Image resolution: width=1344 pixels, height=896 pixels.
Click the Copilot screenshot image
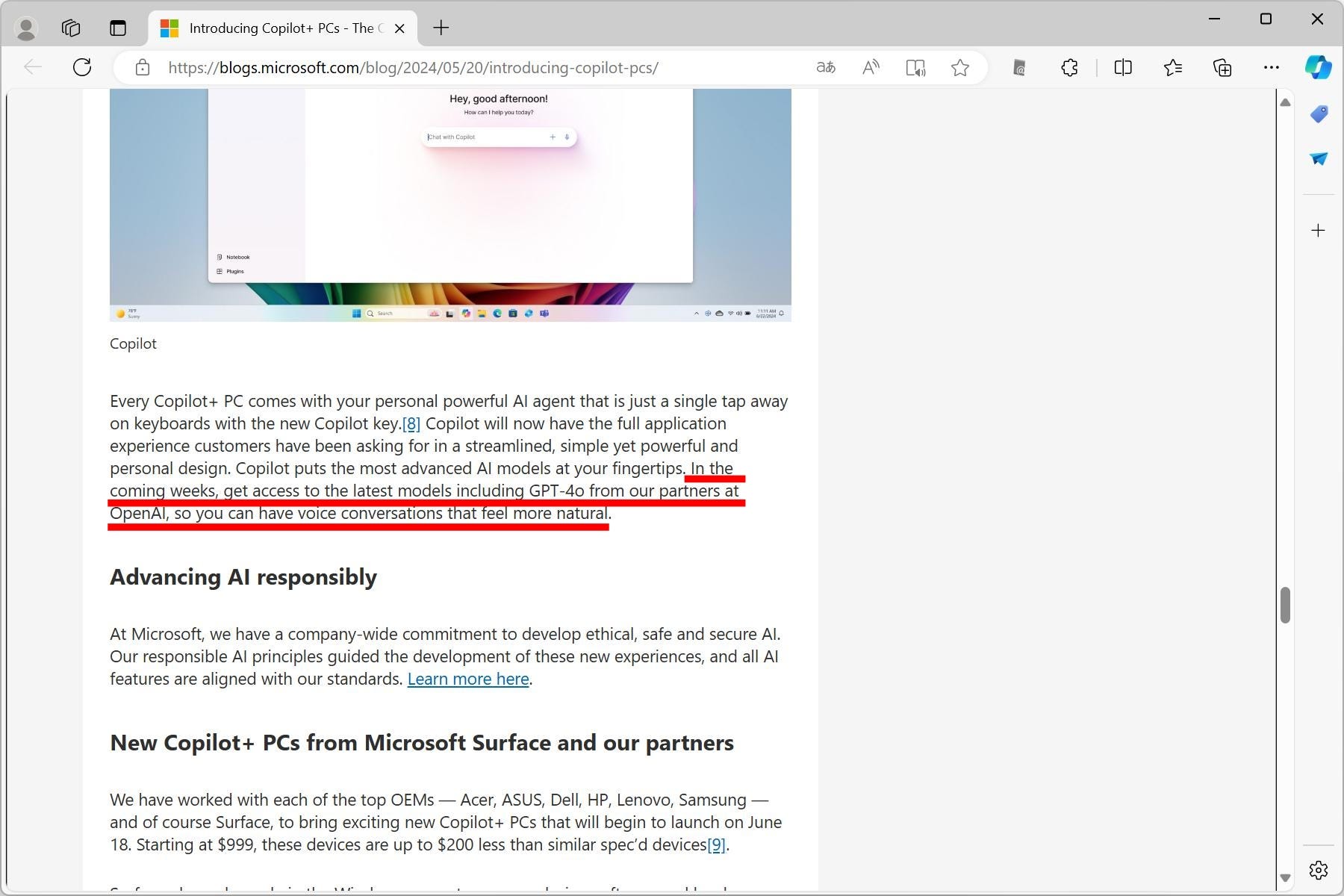coord(450,205)
